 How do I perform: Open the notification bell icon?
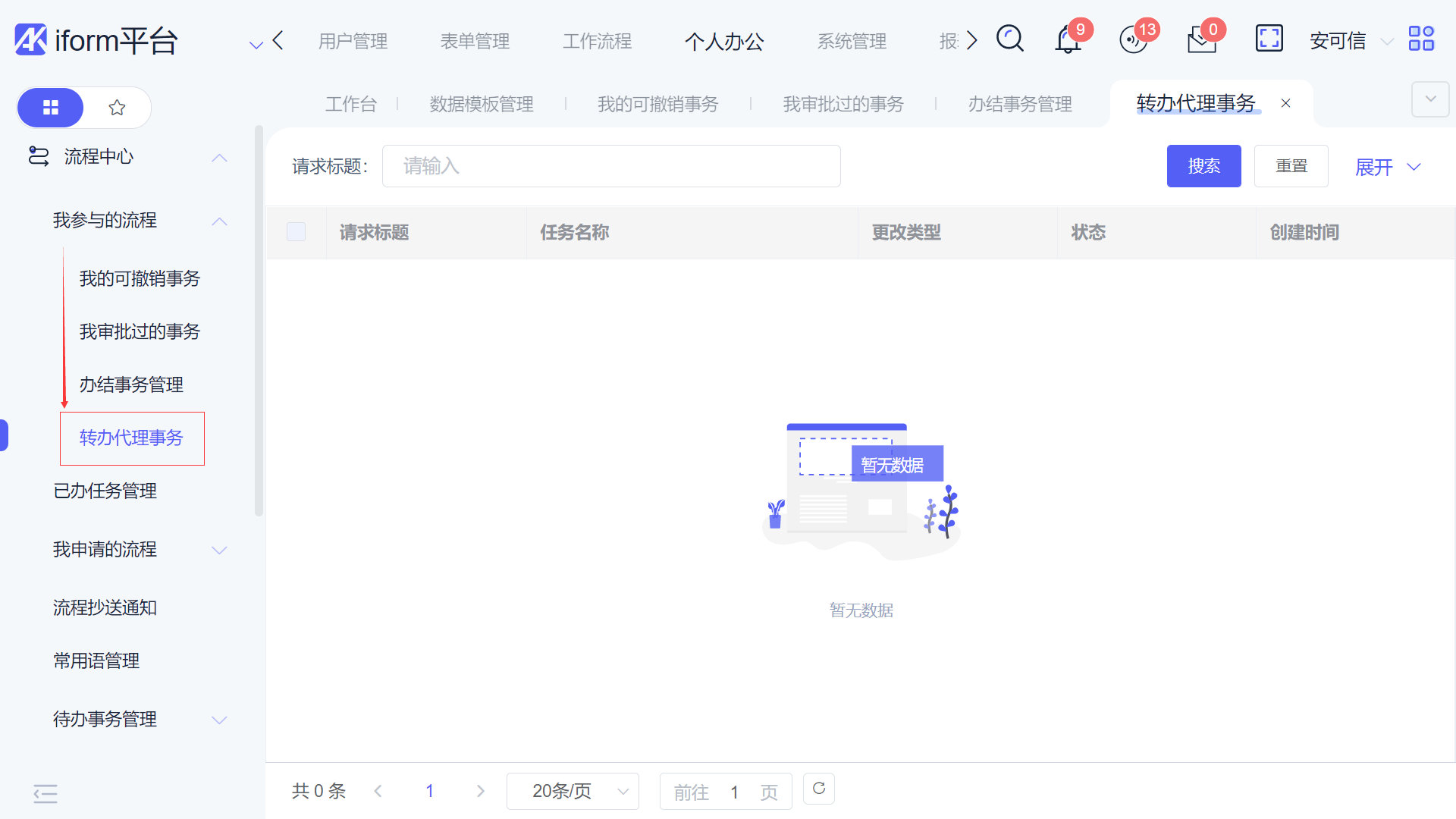point(1068,39)
